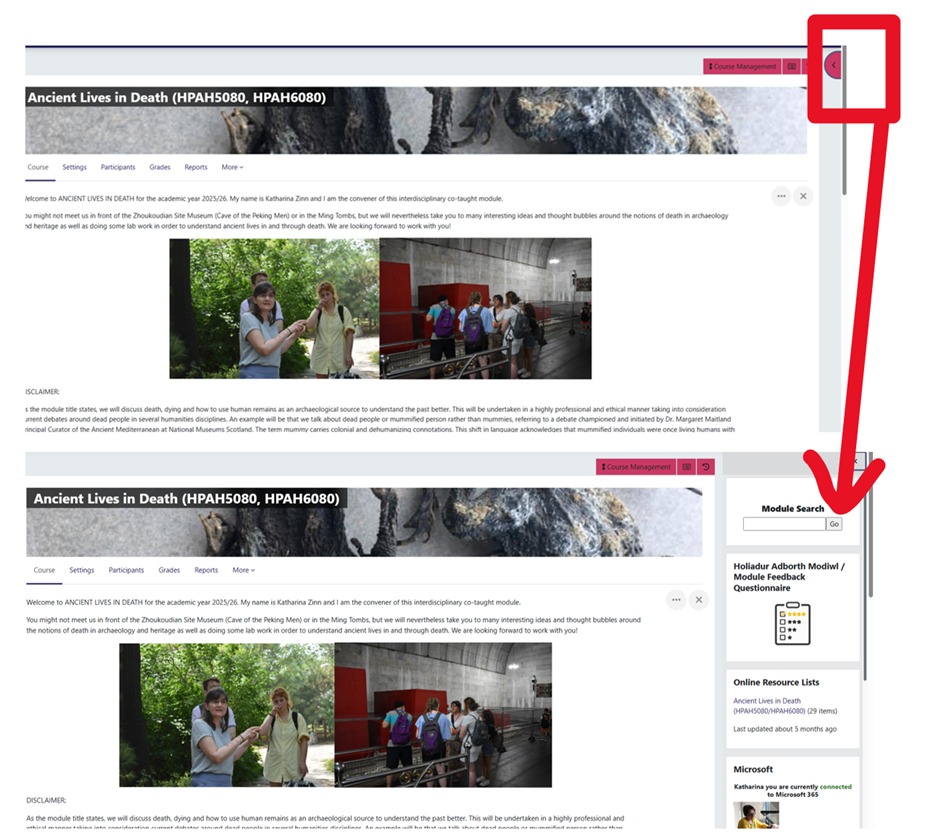Click the lower Course Management button

point(636,467)
